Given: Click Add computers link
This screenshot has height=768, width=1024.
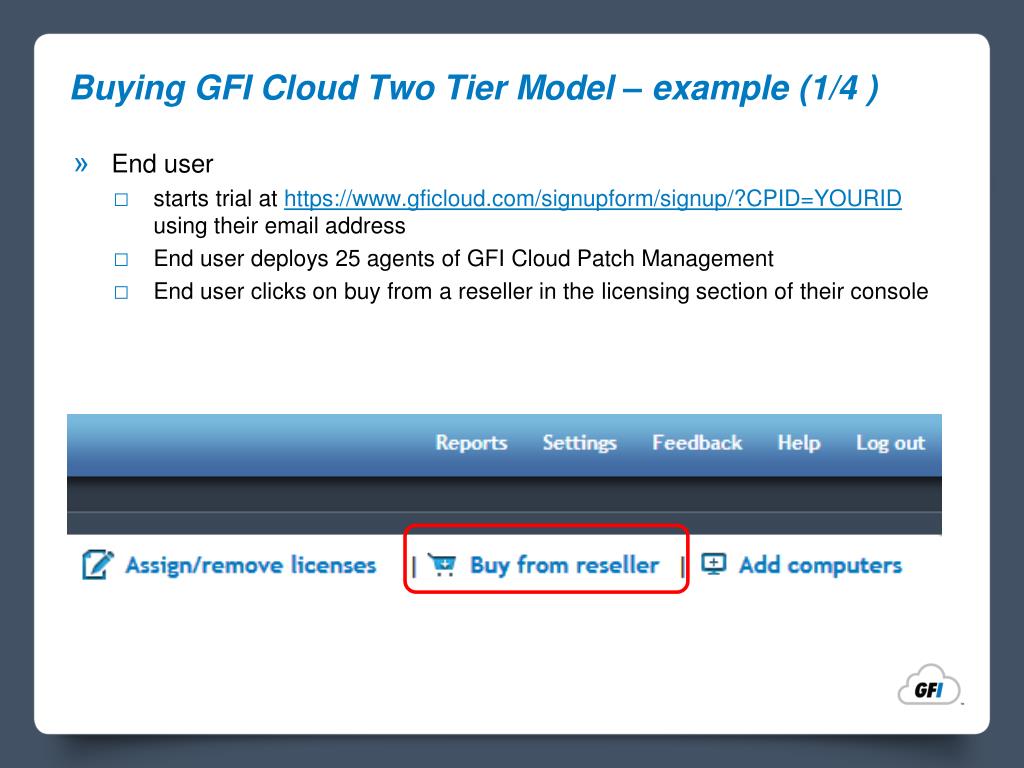Looking at the screenshot, I should tap(820, 565).
